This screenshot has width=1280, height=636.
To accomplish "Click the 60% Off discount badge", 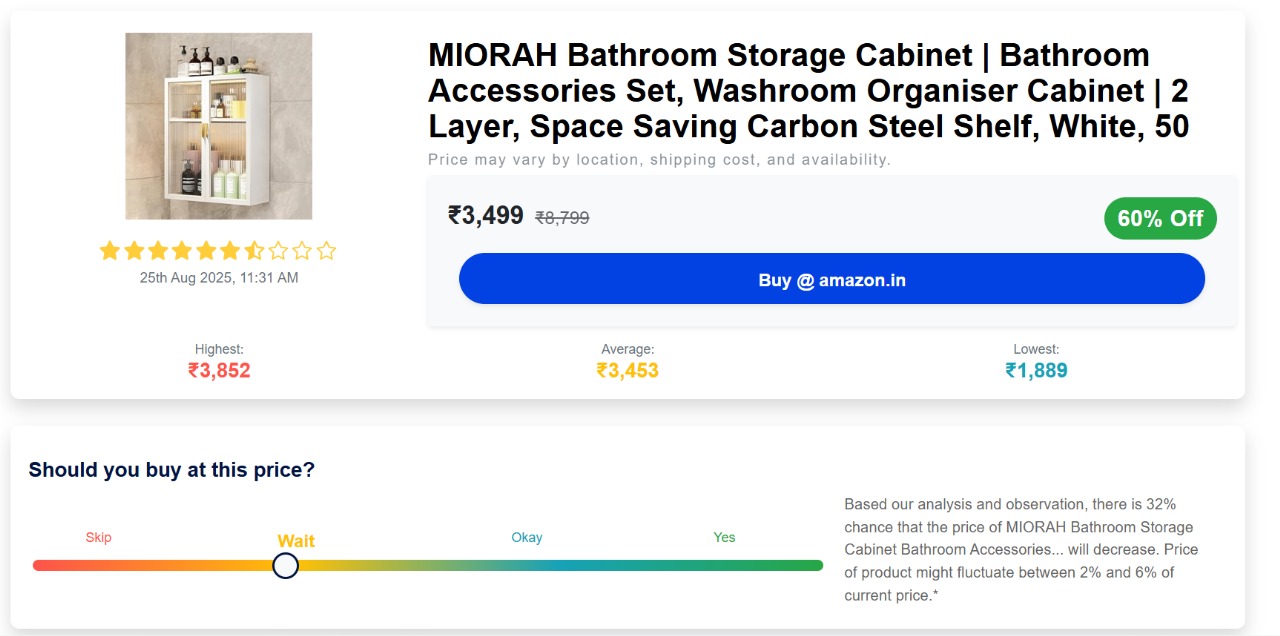I will click(x=1160, y=219).
